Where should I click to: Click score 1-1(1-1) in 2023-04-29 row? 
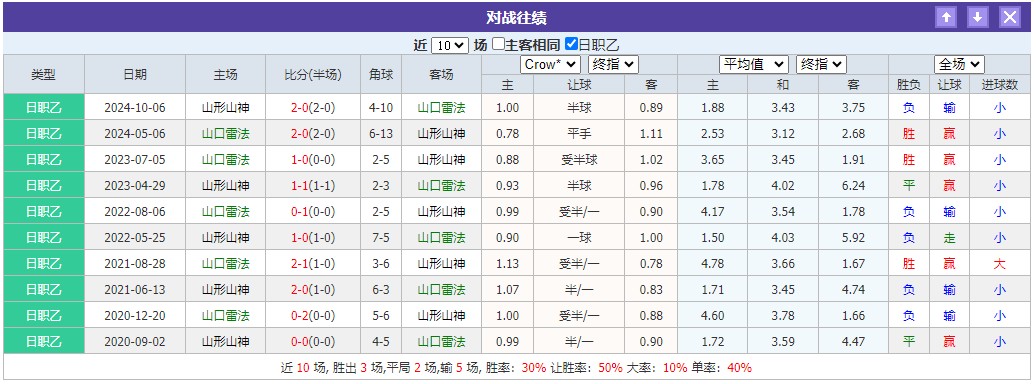pos(313,186)
